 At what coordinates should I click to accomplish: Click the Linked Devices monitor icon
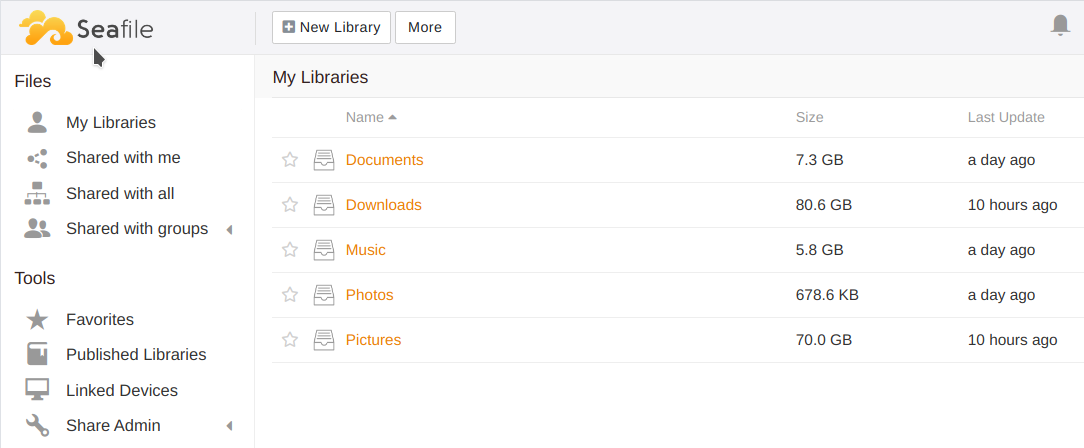37,390
